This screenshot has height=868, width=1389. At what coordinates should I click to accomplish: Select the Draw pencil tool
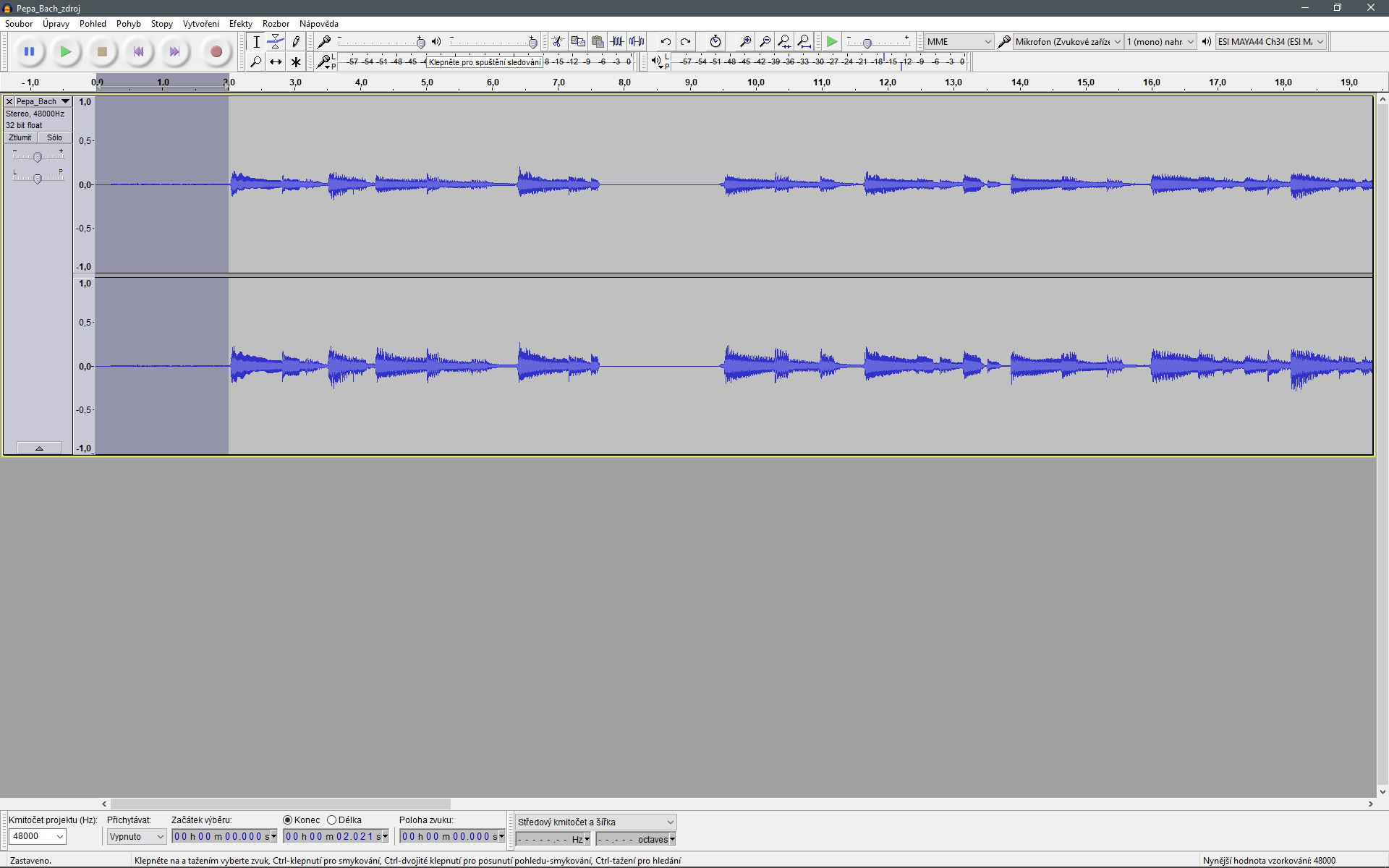(296, 42)
